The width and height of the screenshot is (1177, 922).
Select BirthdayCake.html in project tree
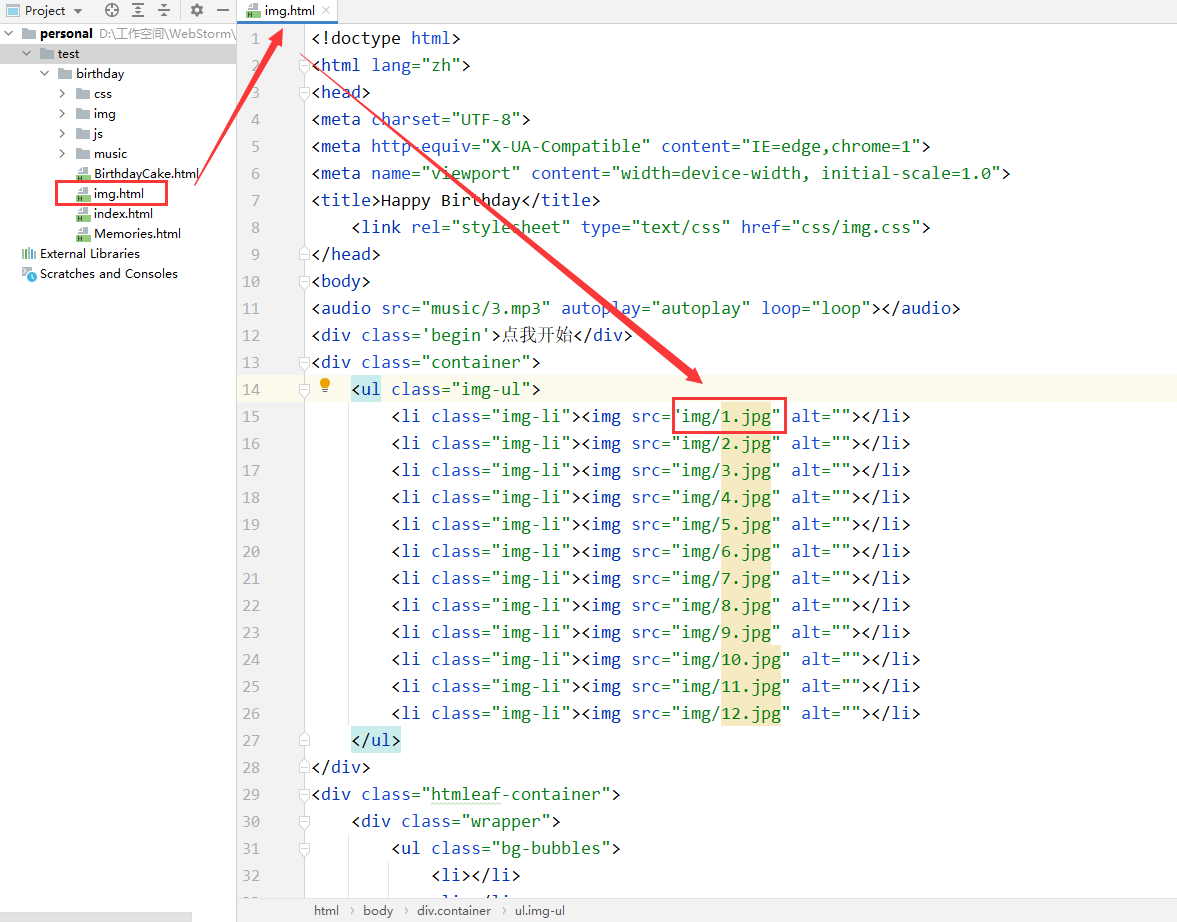coord(146,173)
